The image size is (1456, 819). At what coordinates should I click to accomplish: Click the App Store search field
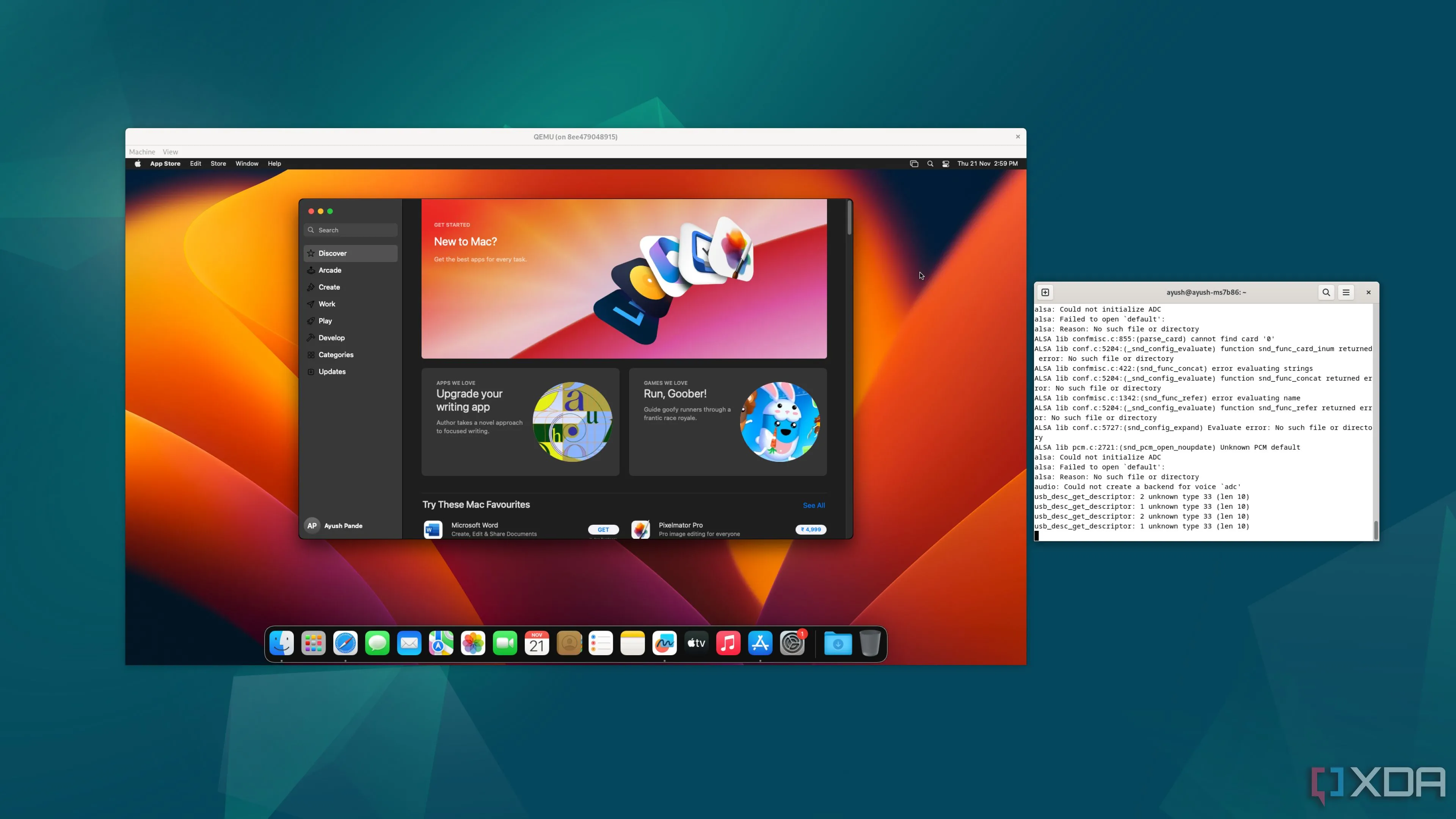point(350,230)
